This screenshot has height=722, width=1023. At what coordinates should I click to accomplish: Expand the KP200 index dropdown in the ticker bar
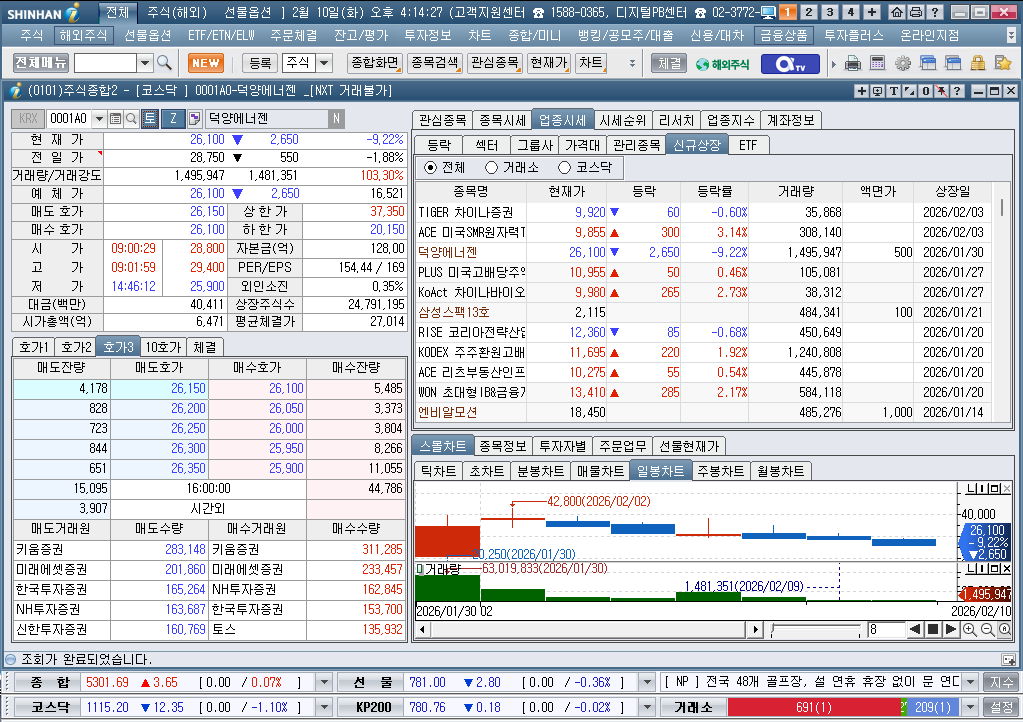coord(647,707)
